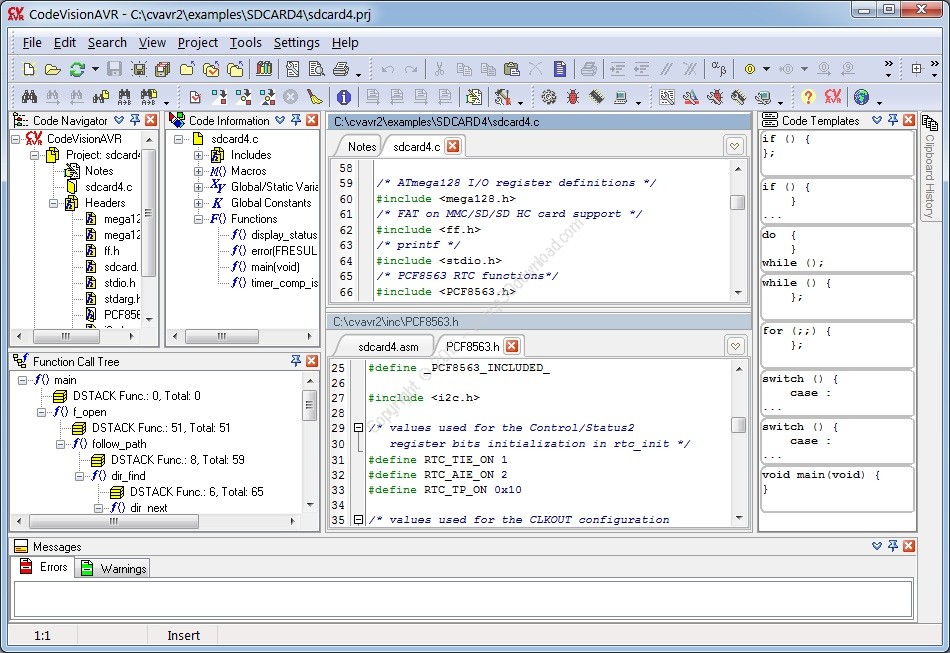Collapse the Functions node
The height and width of the screenshot is (653, 950).
(x=198, y=219)
